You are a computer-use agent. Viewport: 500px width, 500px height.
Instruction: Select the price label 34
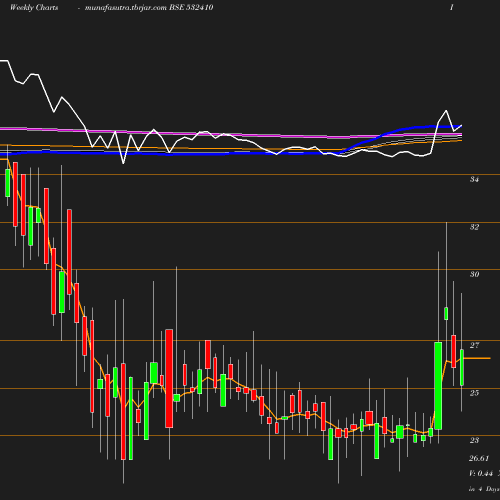(474, 179)
